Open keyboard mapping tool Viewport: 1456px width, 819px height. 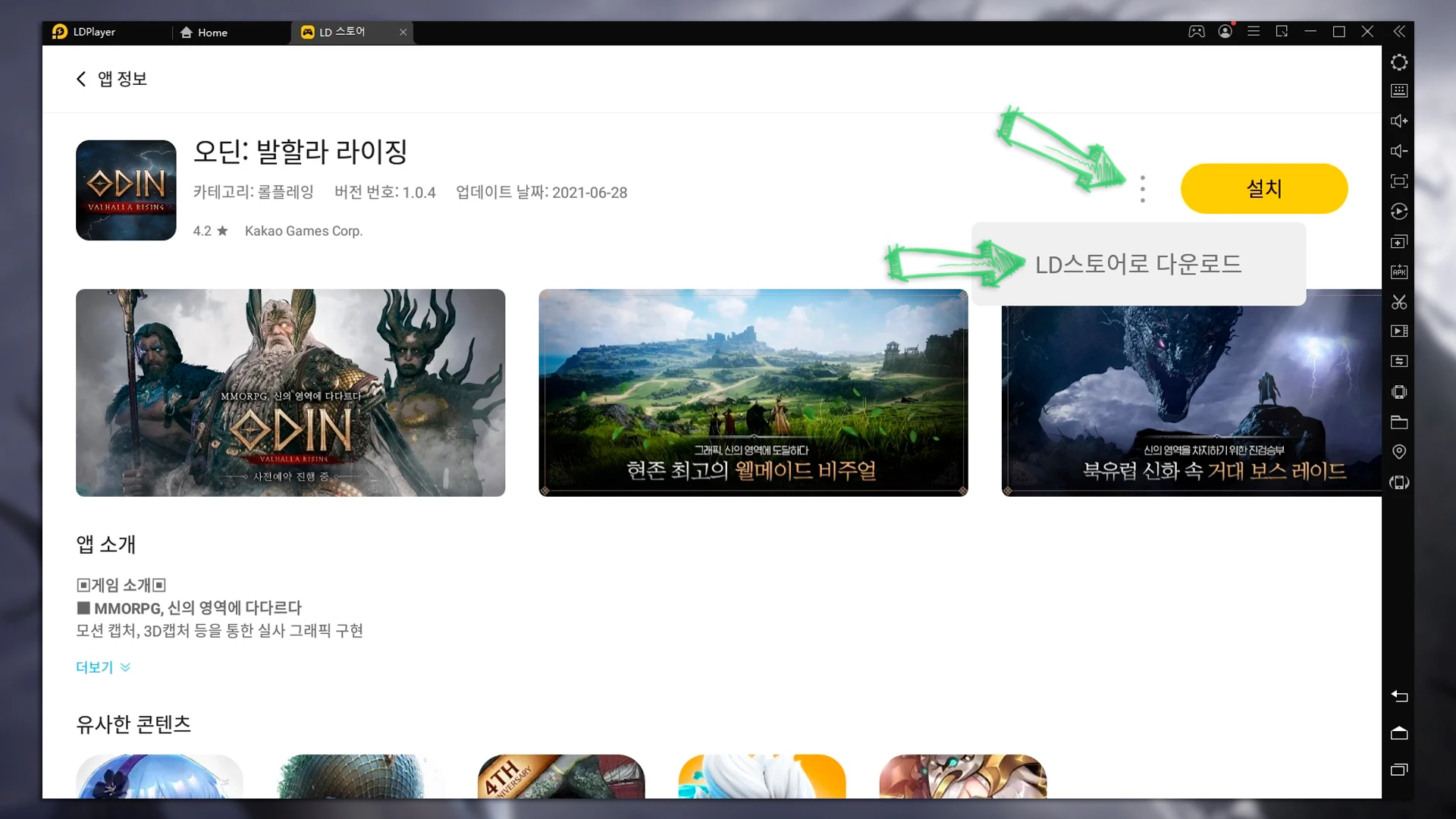coord(1399,91)
